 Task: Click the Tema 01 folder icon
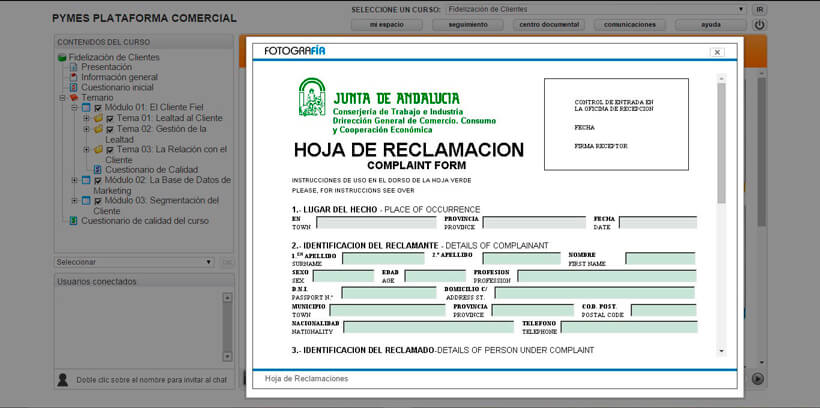[98, 118]
